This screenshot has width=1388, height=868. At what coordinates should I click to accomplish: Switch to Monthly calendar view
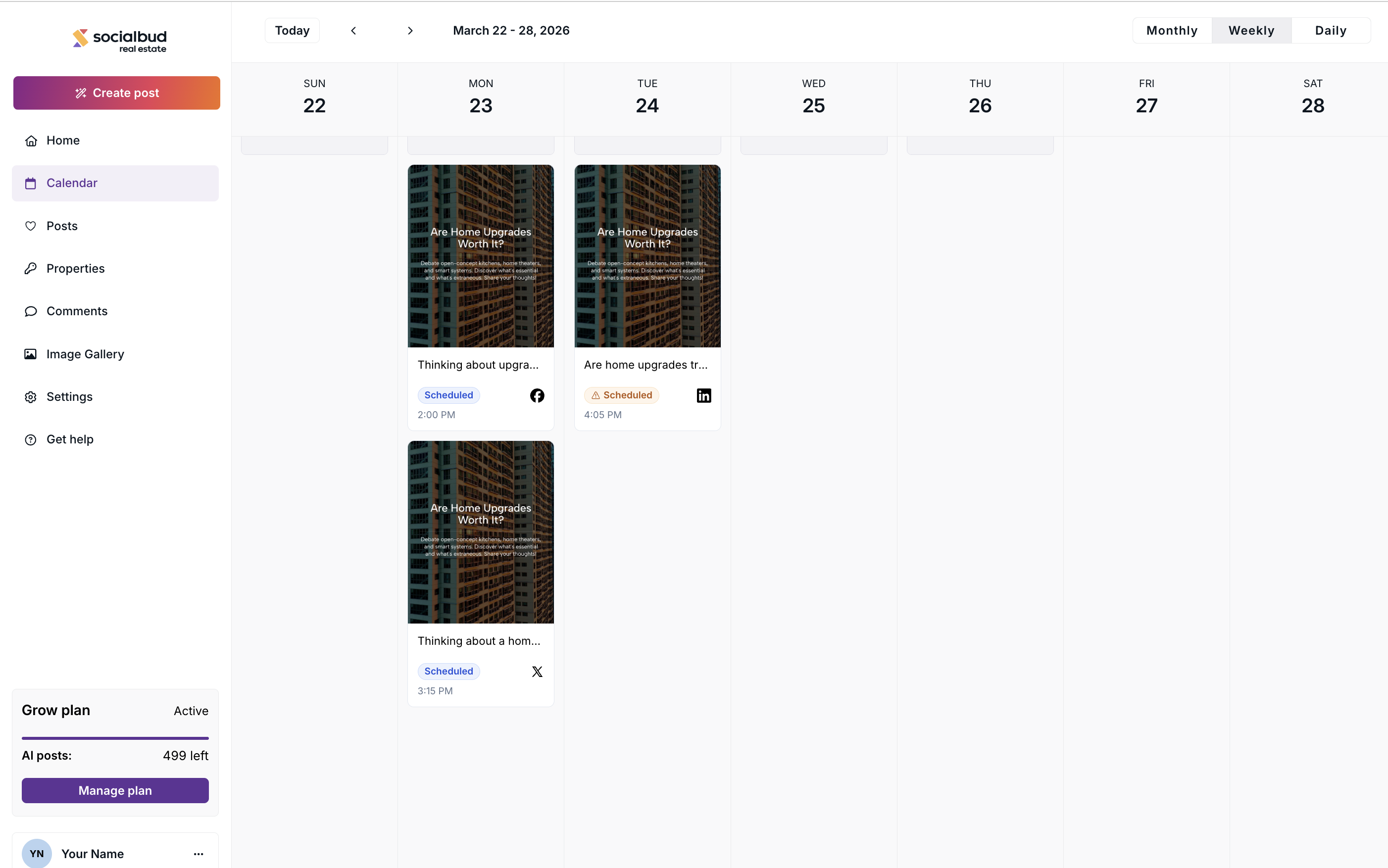click(1172, 30)
